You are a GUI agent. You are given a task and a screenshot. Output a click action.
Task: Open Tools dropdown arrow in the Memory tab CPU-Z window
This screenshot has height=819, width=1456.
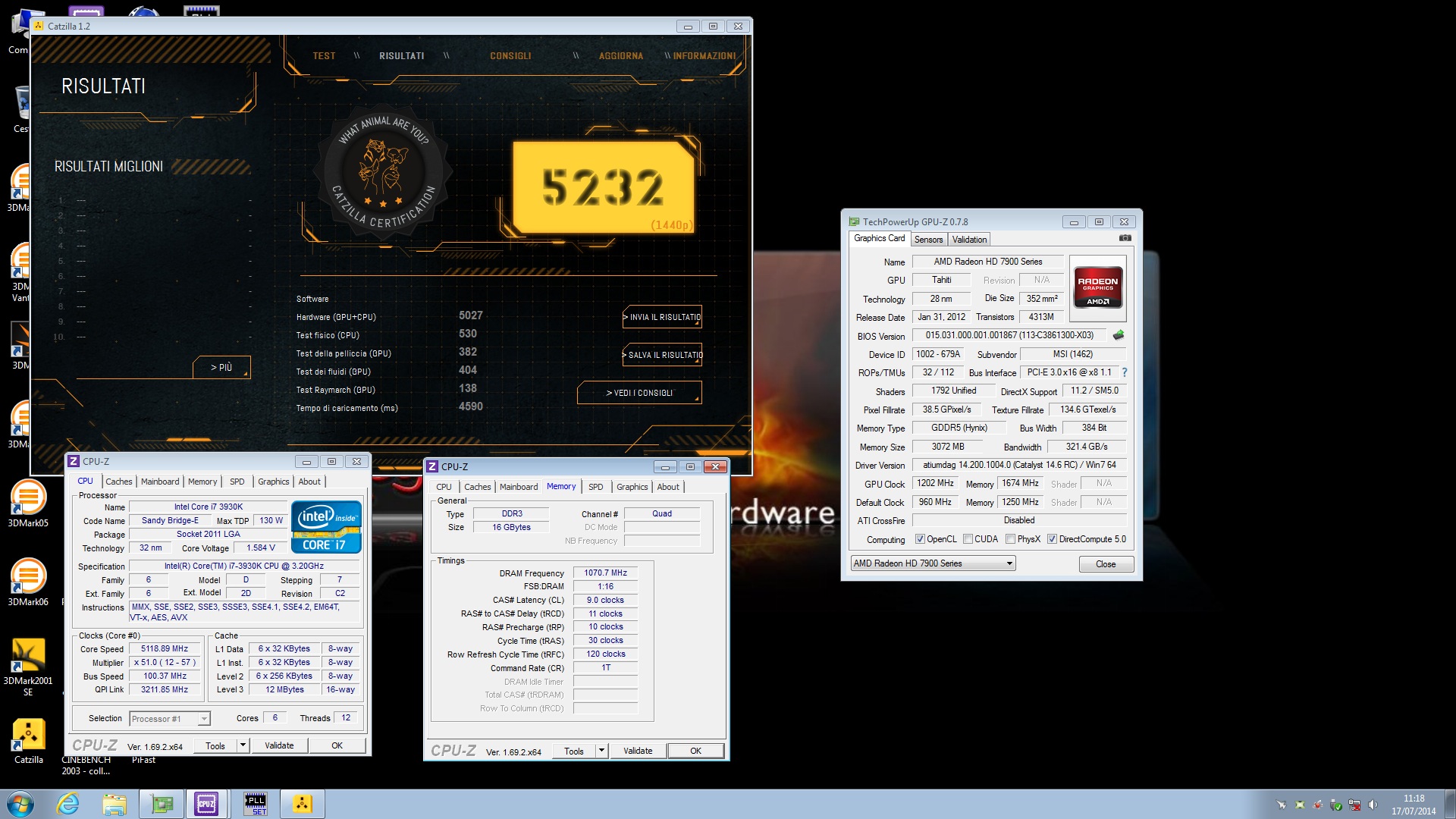pyautogui.click(x=601, y=751)
